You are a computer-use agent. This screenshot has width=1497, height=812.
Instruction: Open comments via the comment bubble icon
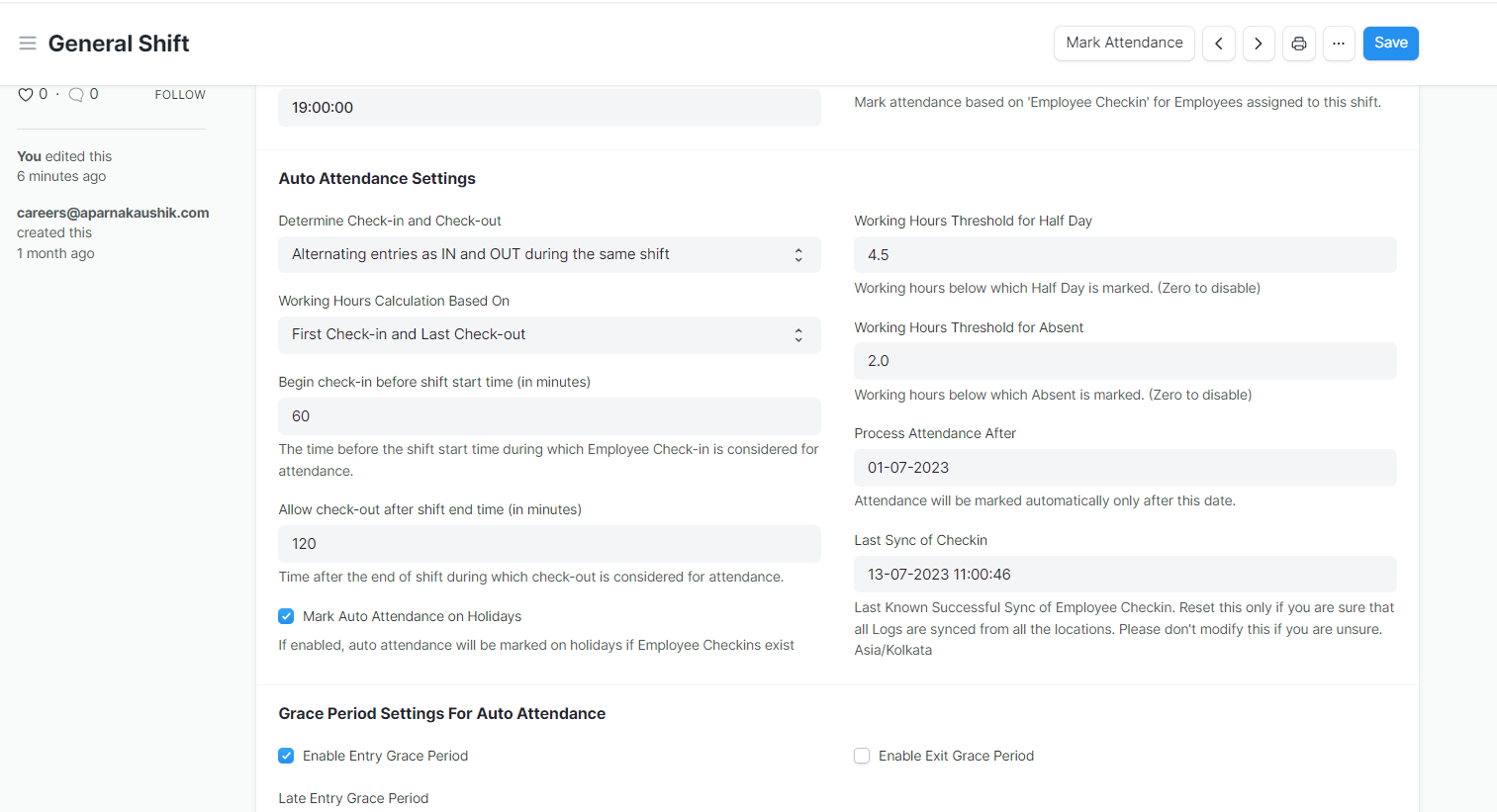pyautogui.click(x=75, y=94)
